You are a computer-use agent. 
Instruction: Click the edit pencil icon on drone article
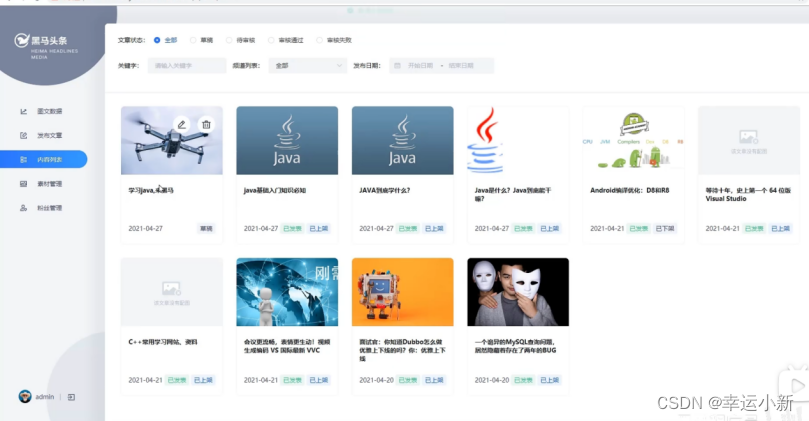tap(182, 124)
